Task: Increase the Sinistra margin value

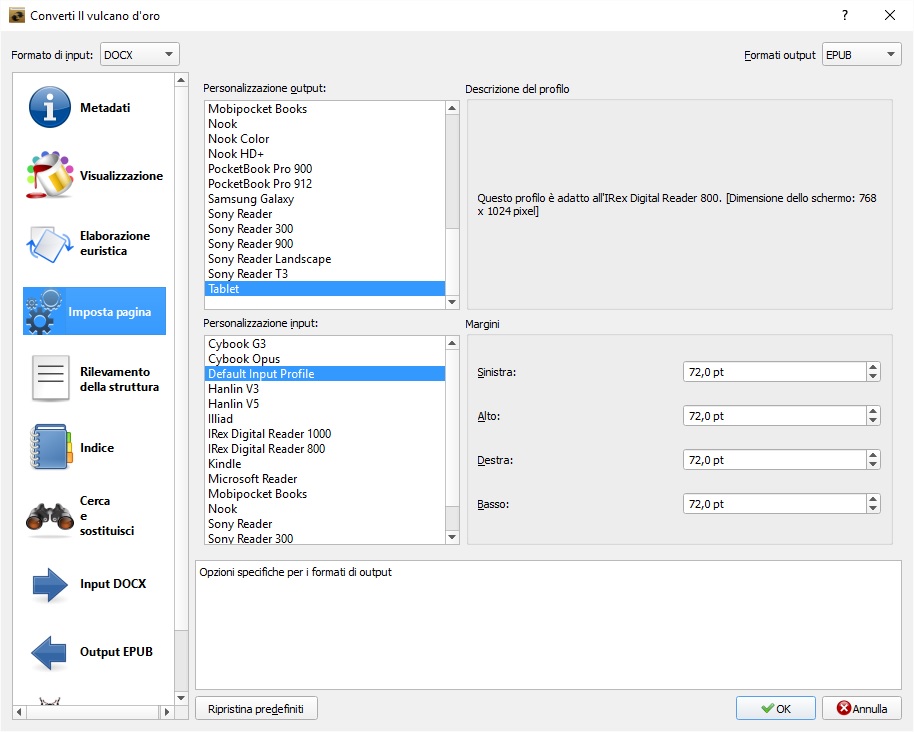Action: [x=874, y=367]
